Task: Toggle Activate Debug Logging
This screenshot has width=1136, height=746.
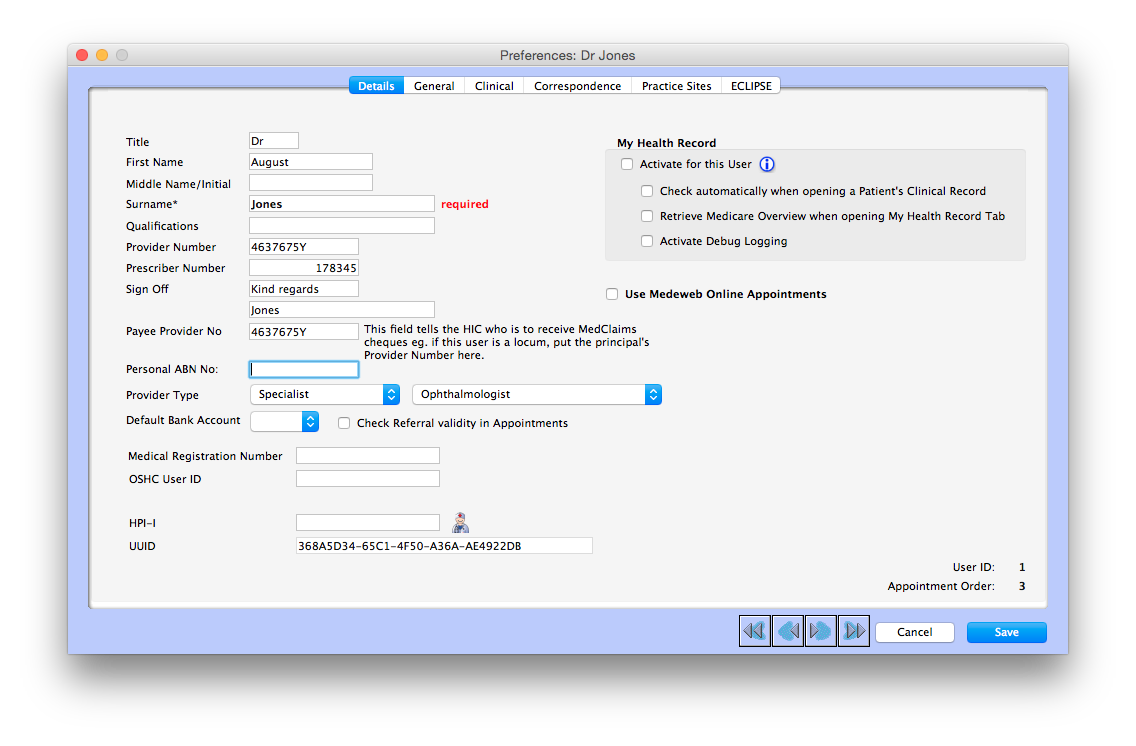Action: click(647, 240)
